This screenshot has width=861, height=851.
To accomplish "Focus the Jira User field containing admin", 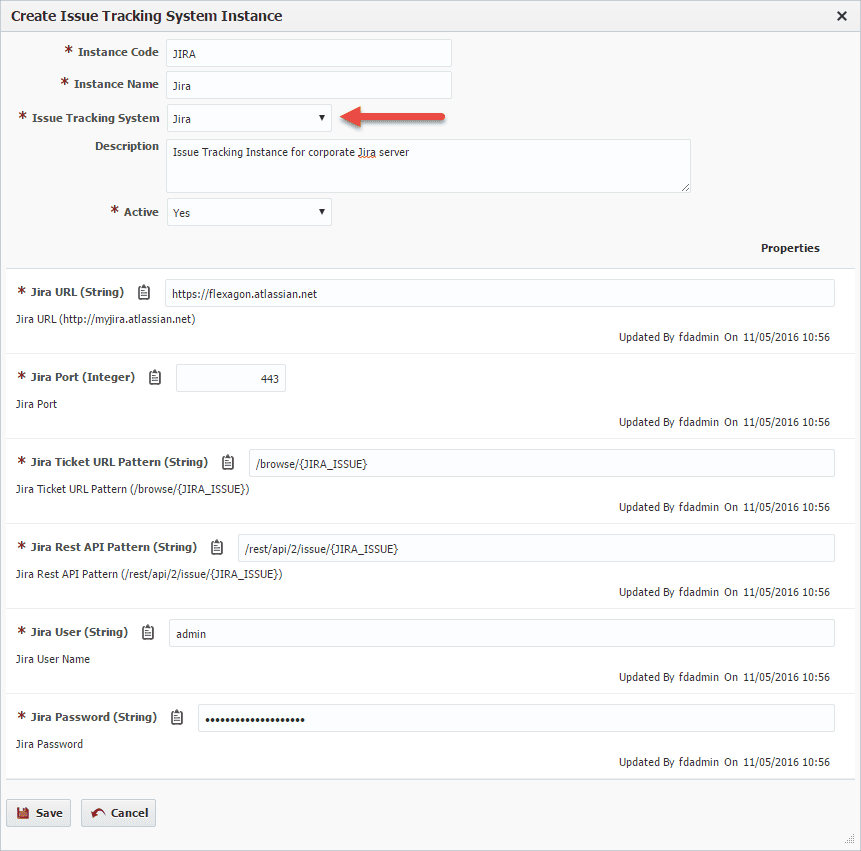I will click(x=502, y=633).
